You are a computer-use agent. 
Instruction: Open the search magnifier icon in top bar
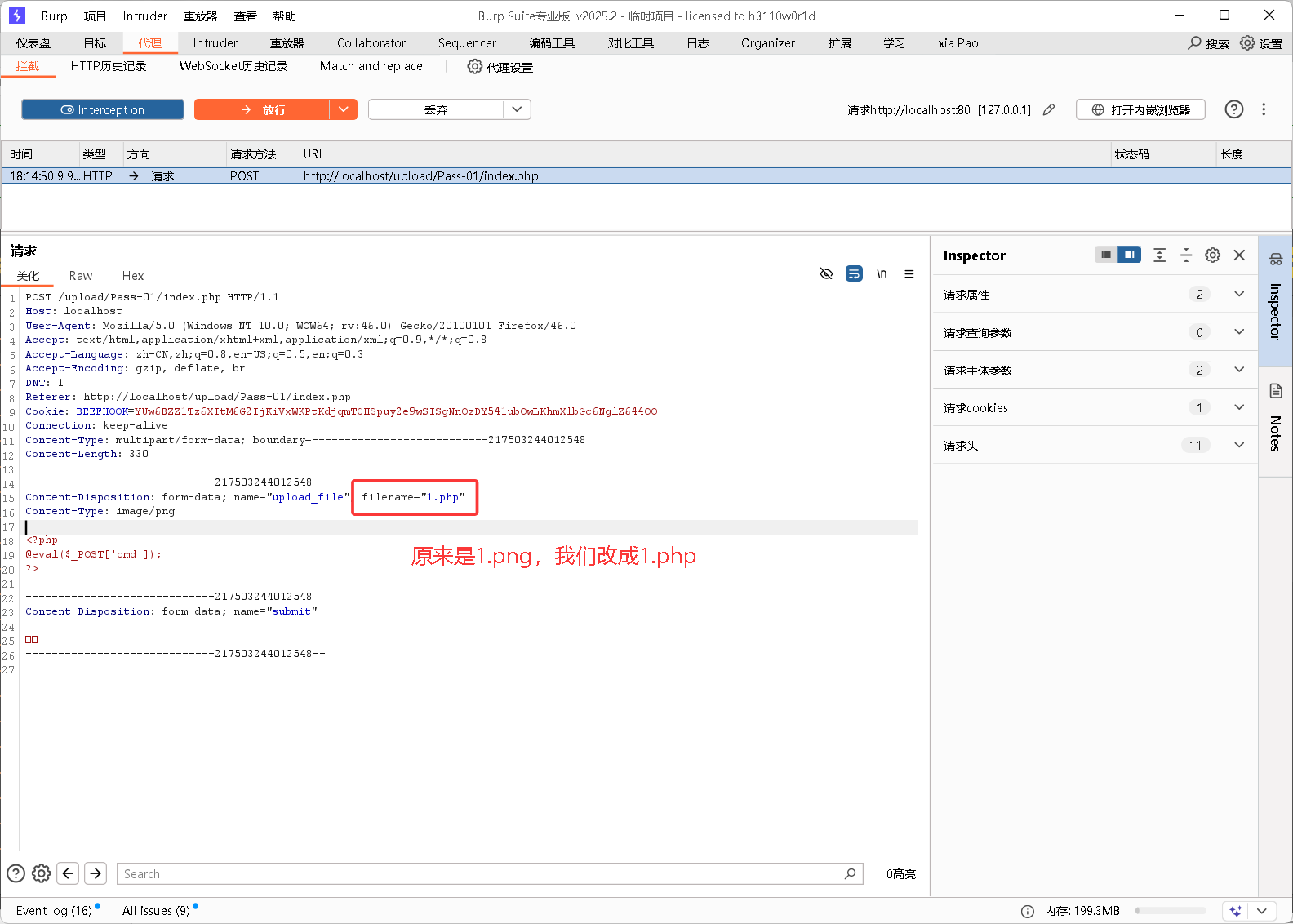point(1195,42)
